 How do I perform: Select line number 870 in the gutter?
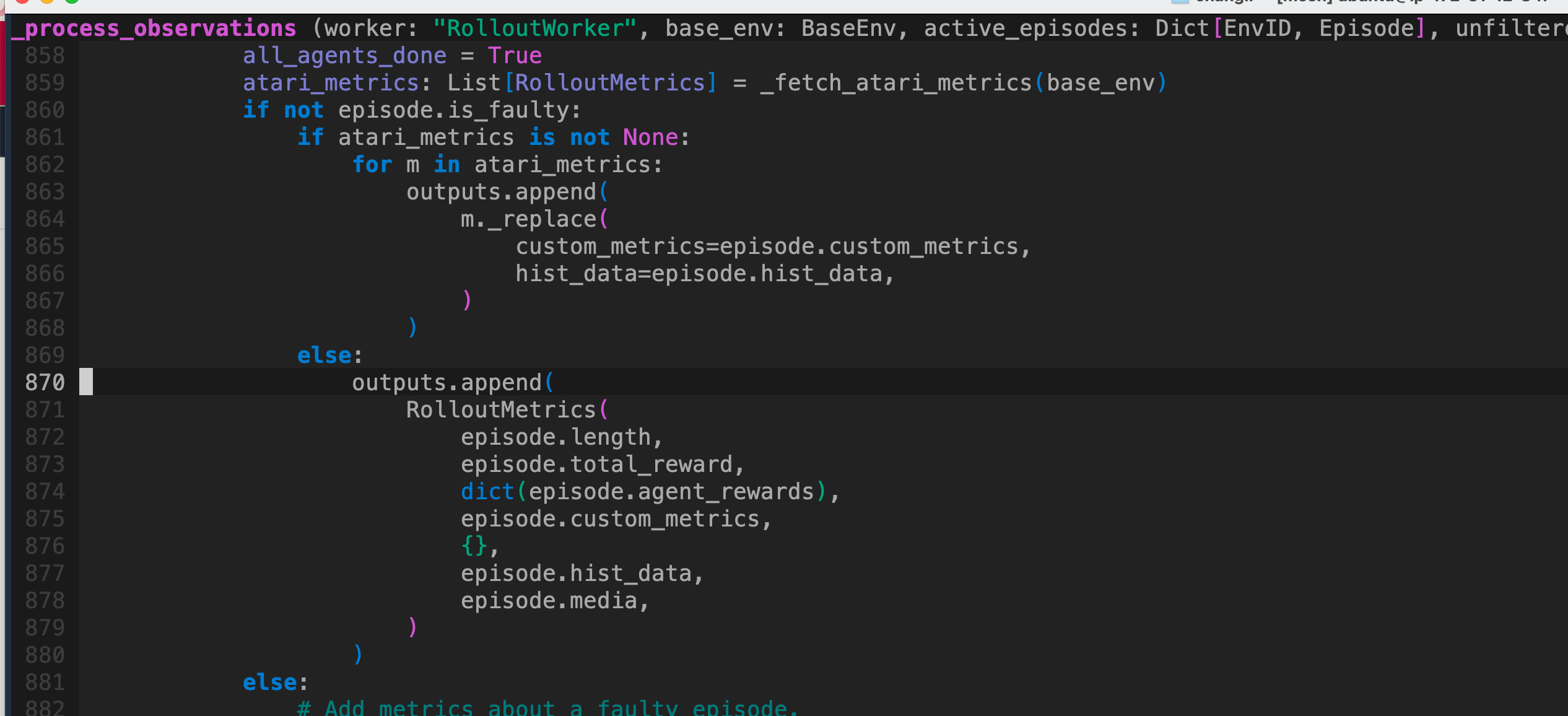pos(44,382)
